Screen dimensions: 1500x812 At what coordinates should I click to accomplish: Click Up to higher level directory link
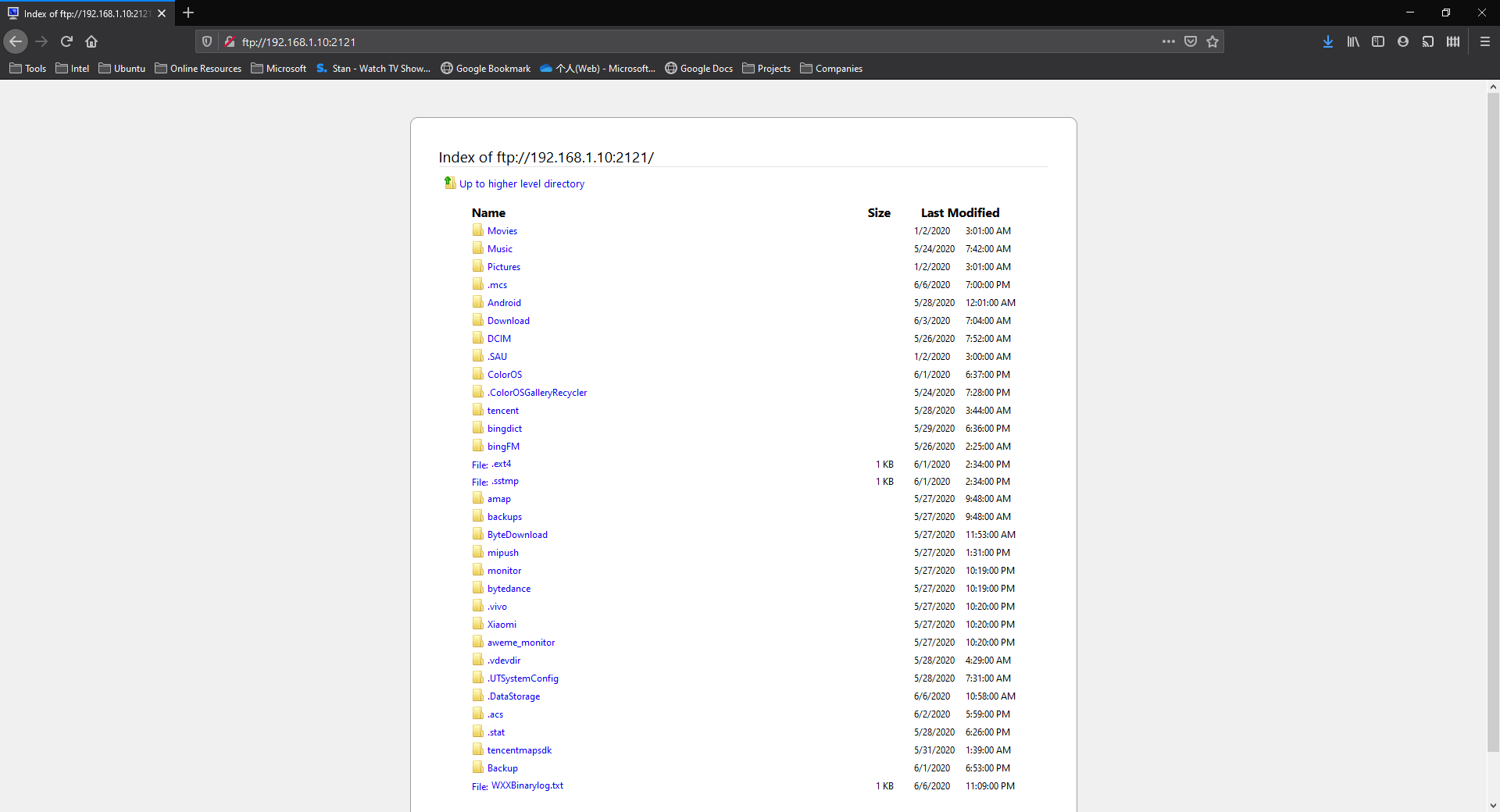(522, 183)
